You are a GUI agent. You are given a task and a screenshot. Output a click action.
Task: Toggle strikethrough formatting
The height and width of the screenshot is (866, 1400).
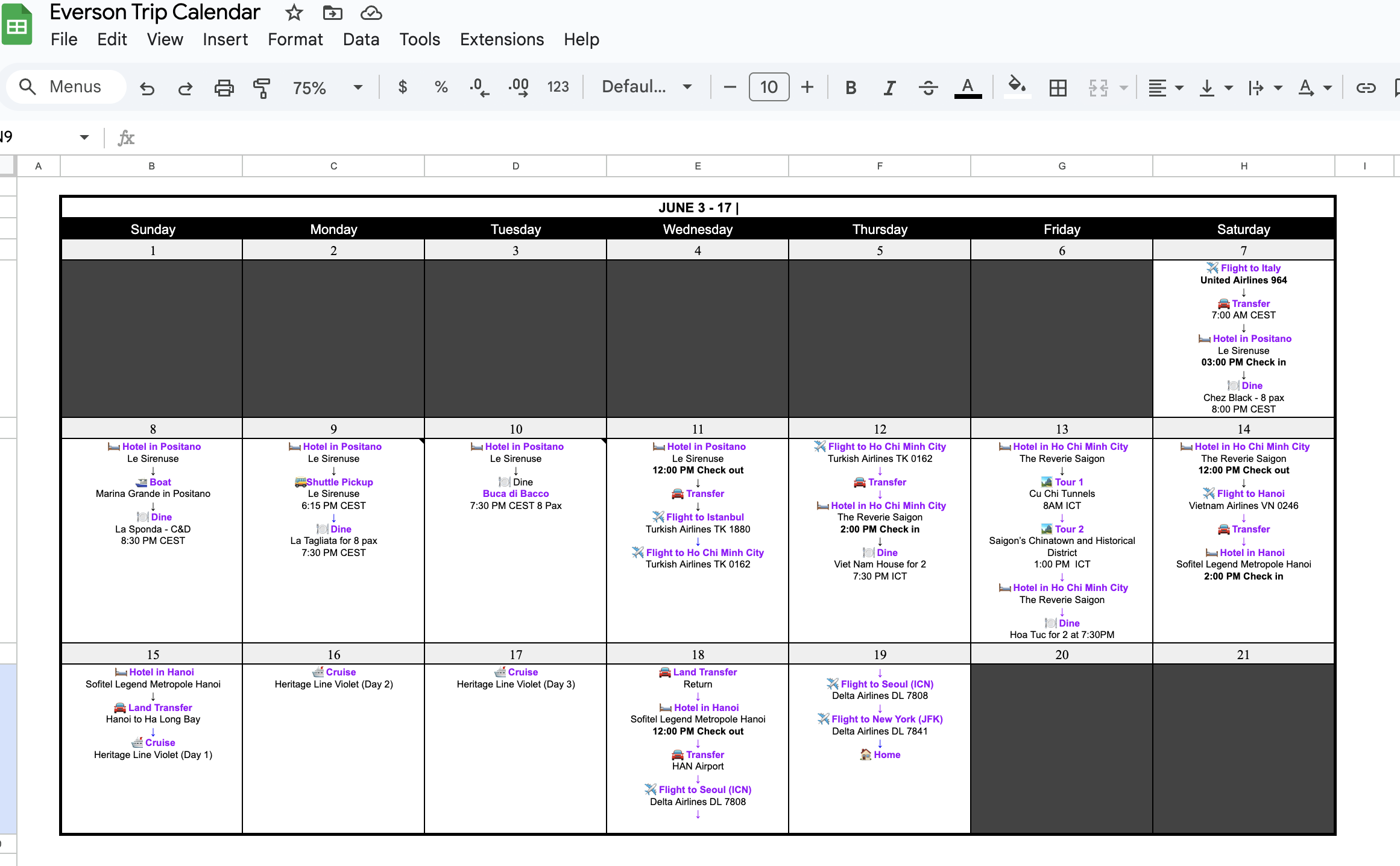[928, 88]
